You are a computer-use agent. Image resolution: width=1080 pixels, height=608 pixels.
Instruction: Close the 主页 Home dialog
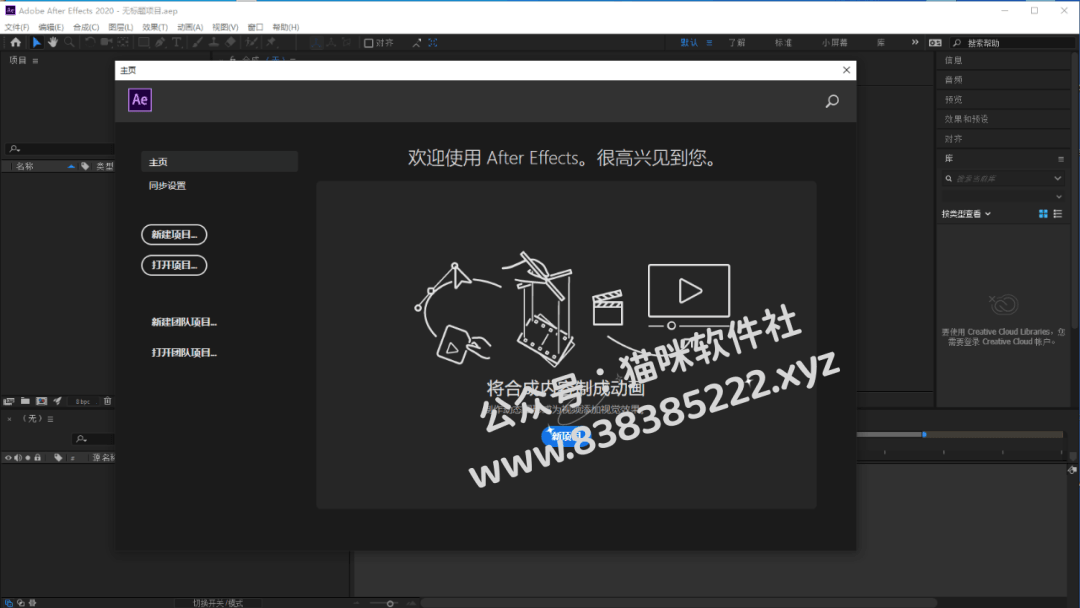click(x=847, y=70)
